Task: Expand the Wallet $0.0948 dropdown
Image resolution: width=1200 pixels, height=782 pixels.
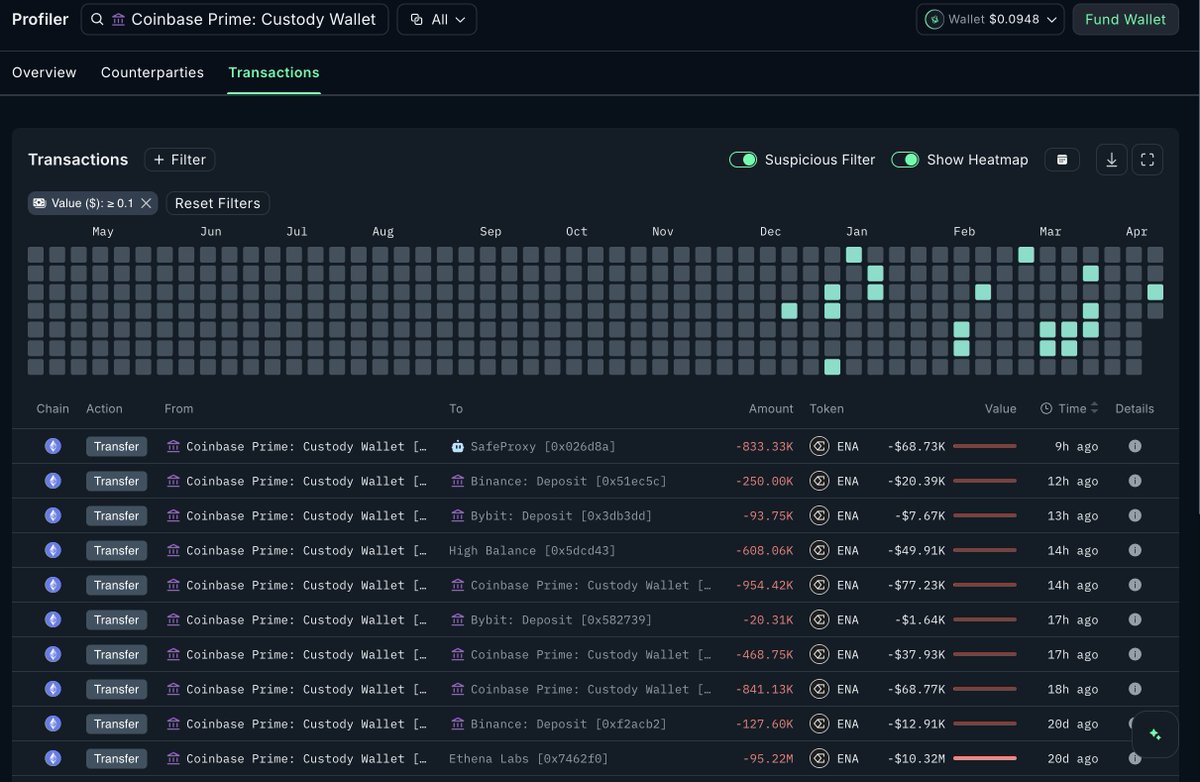Action: point(990,19)
